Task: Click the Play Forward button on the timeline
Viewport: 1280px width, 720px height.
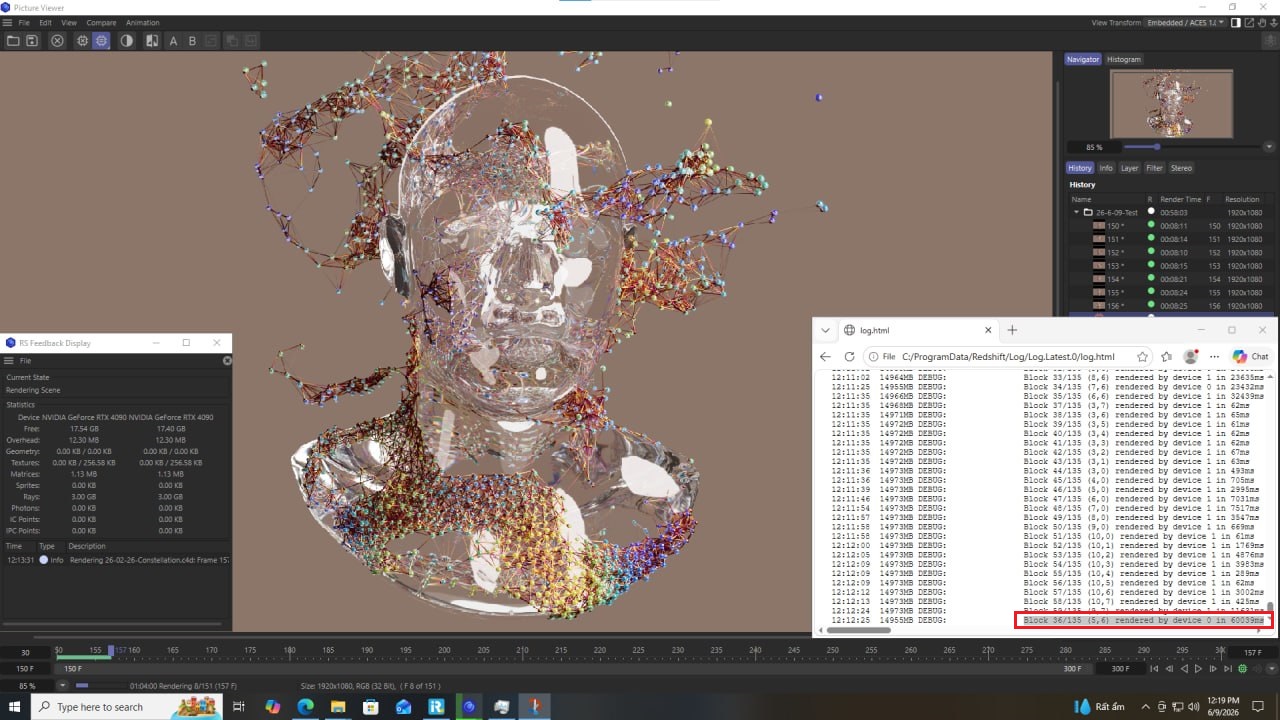Action: [x=1198, y=668]
